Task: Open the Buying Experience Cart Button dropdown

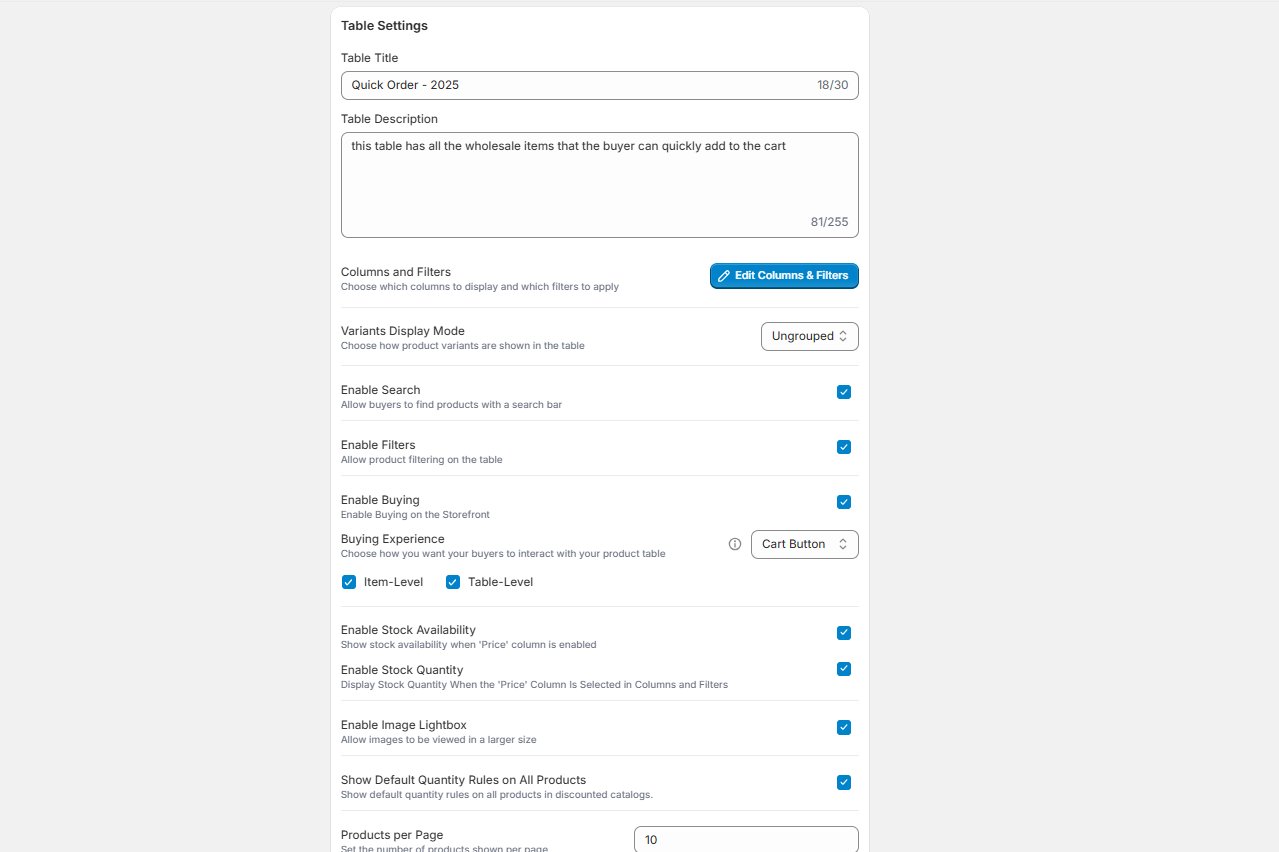Action: 805,544
